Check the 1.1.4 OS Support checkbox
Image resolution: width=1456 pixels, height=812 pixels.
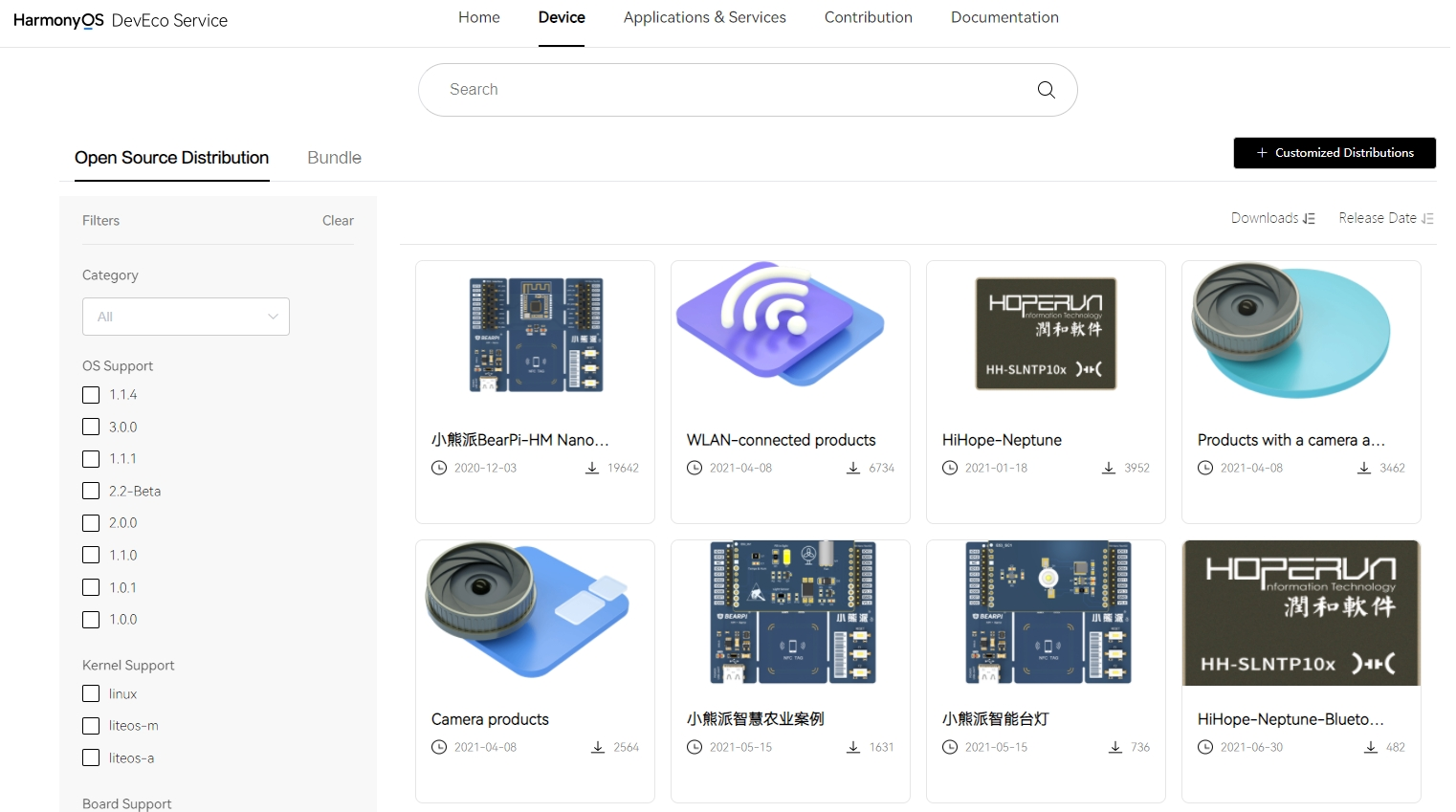click(x=91, y=395)
